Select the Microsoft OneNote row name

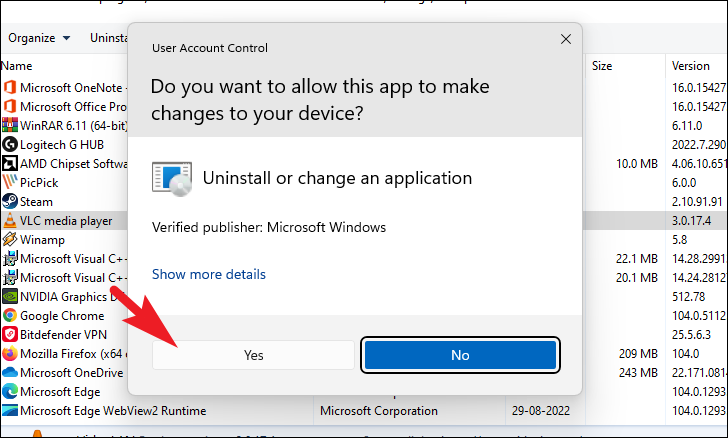(73, 88)
